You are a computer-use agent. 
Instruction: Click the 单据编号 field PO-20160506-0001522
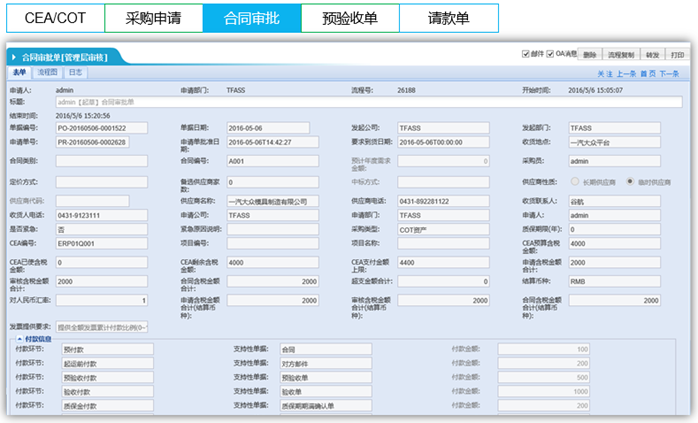coord(101,128)
